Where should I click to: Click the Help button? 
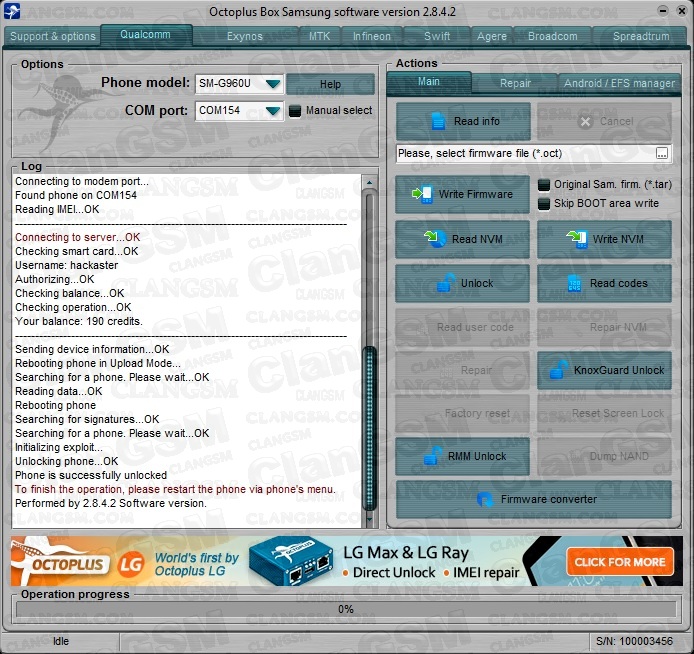pyautogui.click(x=330, y=84)
